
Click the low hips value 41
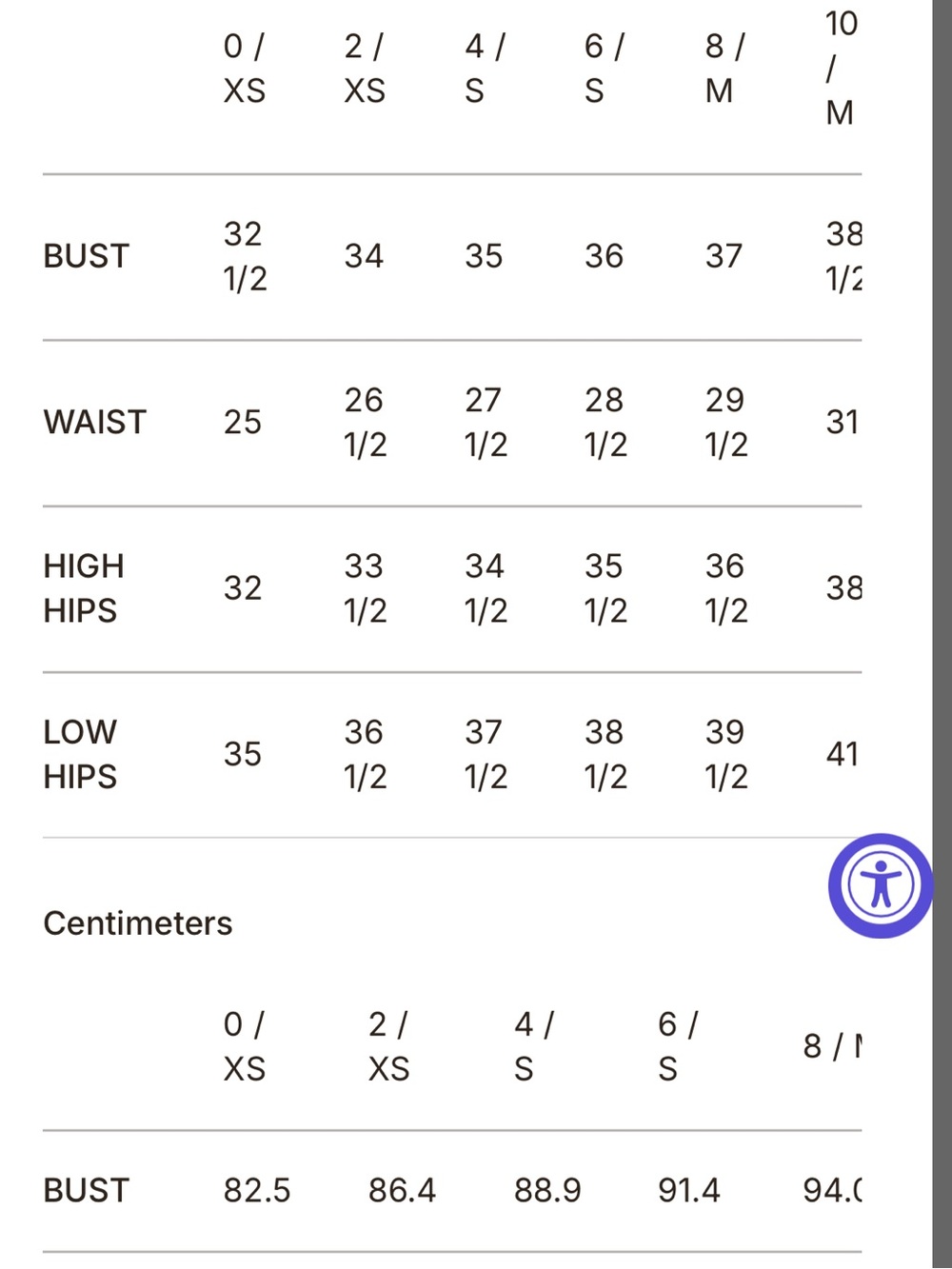[x=843, y=754]
